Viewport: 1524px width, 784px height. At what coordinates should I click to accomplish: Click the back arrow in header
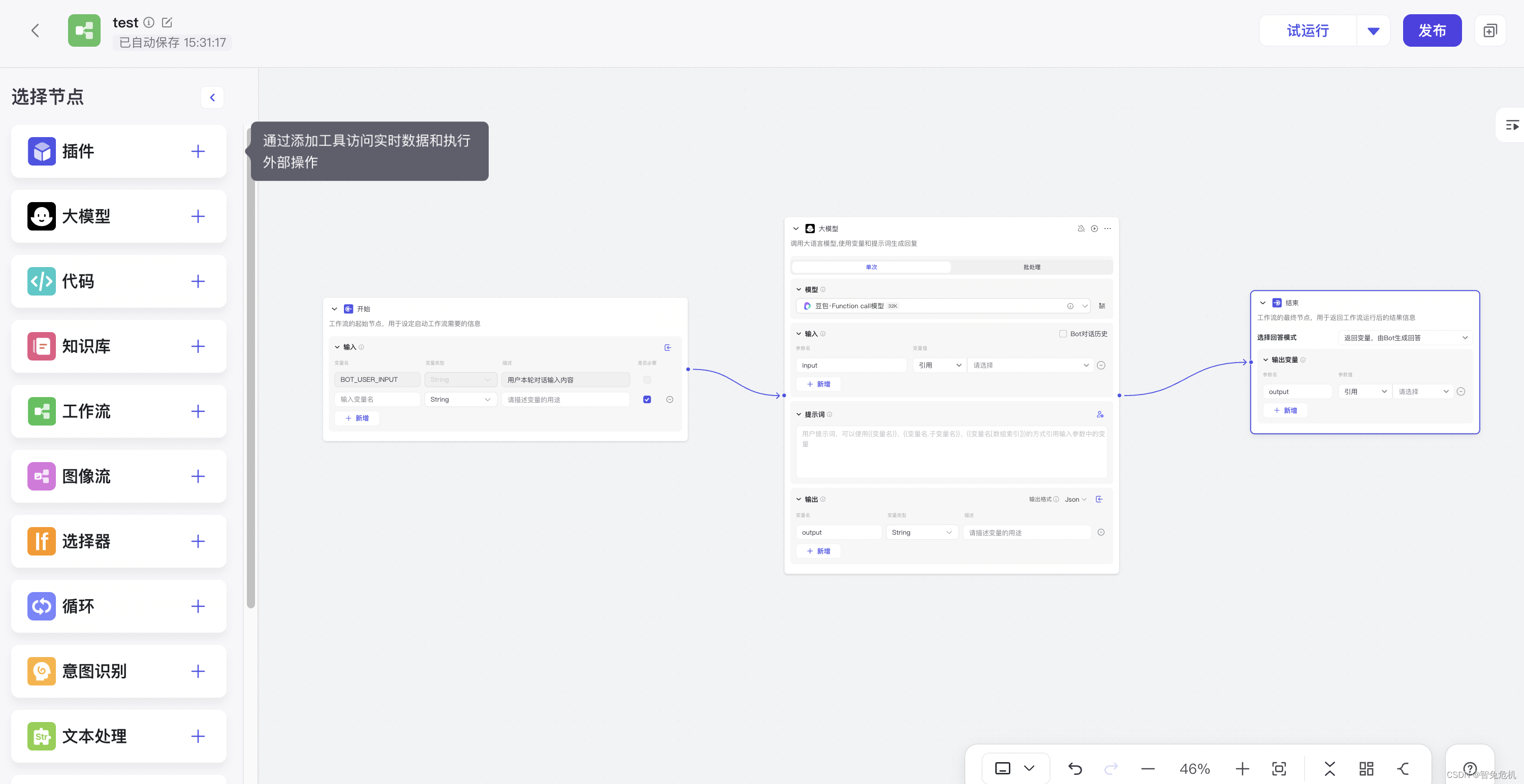point(36,30)
